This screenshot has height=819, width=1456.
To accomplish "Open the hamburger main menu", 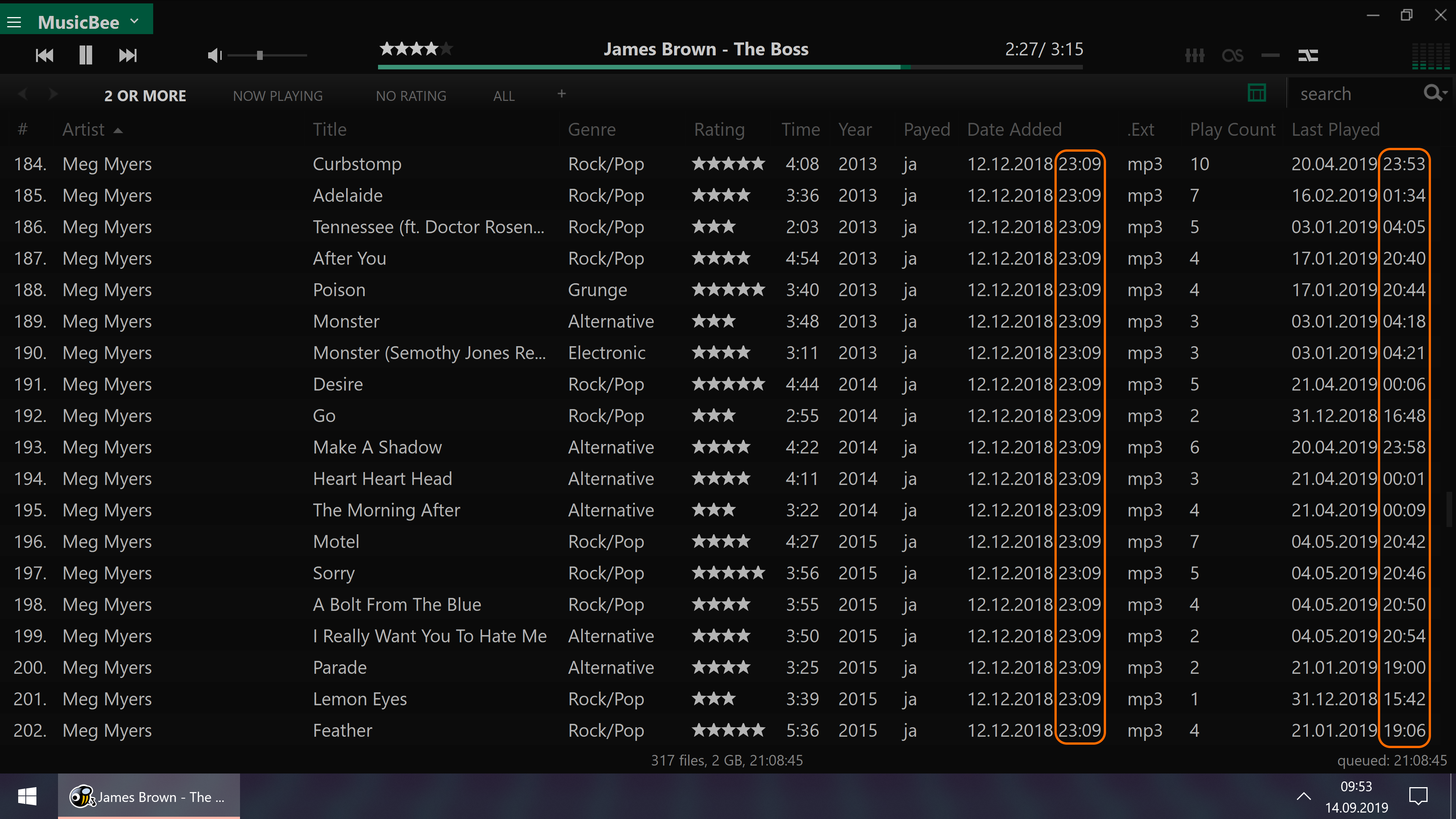I will pyautogui.click(x=14, y=22).
